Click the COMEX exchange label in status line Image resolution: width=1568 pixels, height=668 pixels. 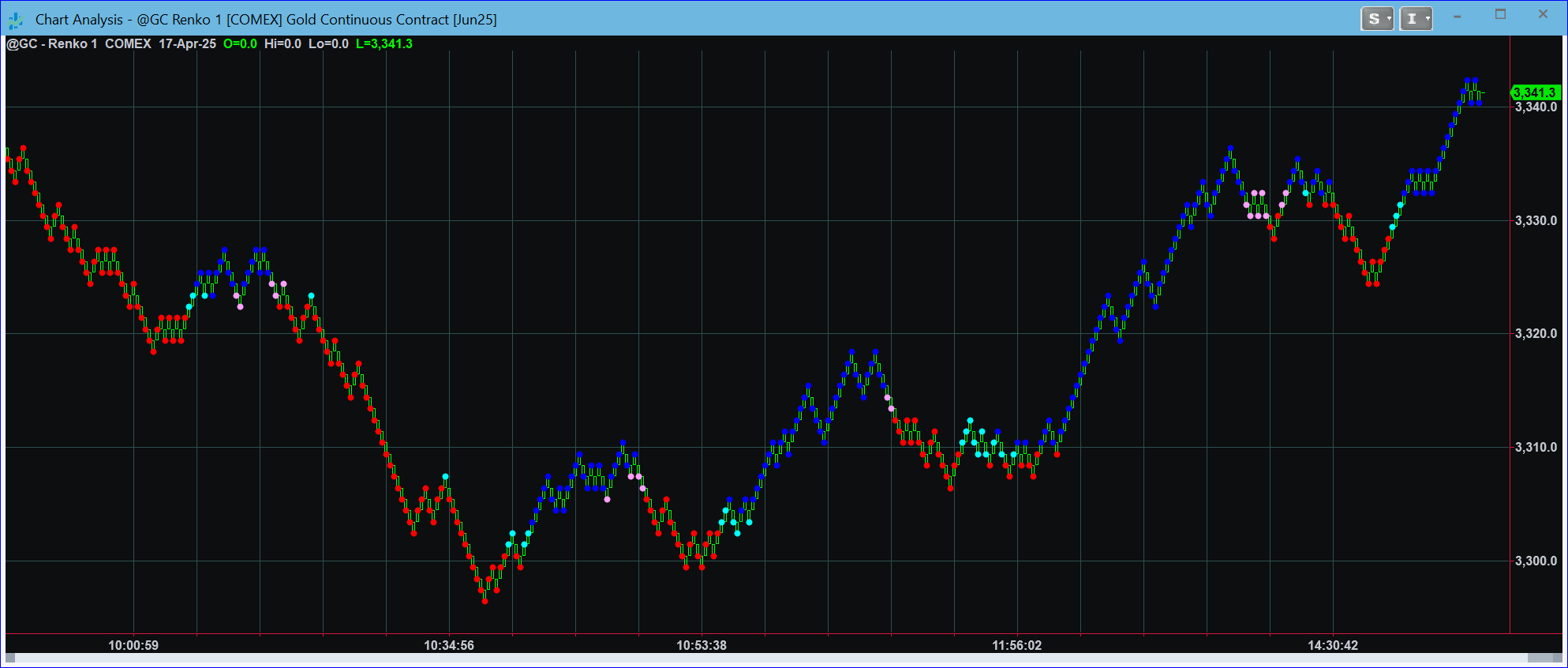[x=128, y=44]
